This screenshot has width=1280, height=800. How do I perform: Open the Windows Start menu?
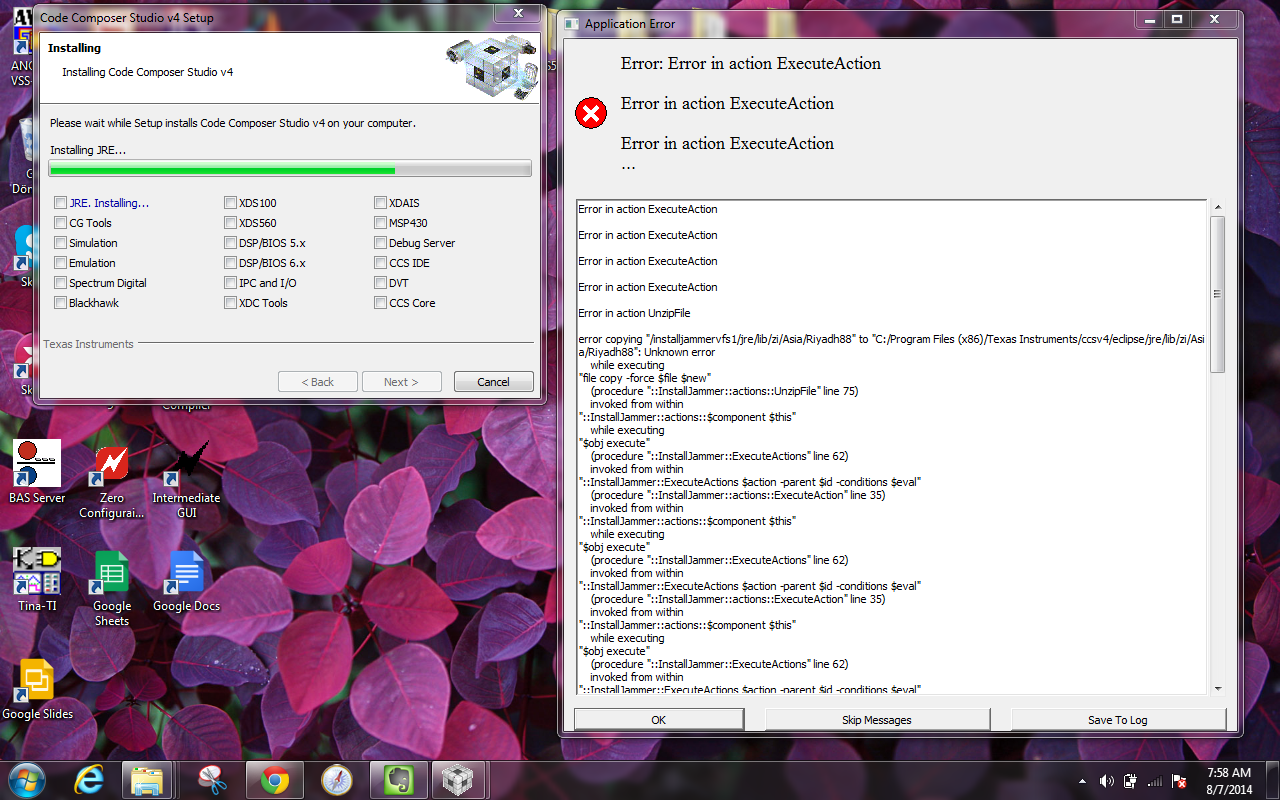[x=26, y=779]
